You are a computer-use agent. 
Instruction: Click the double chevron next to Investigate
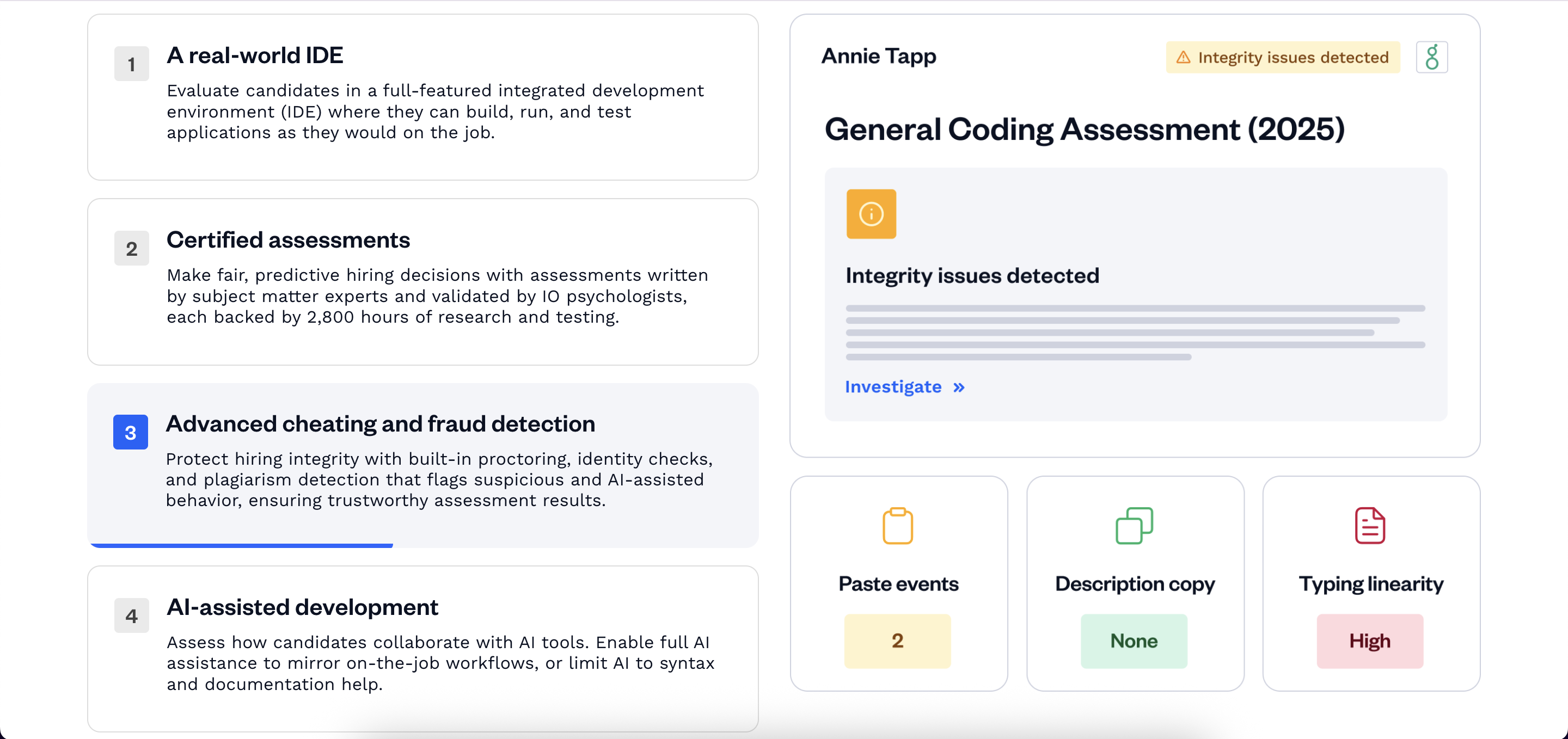(x=959, y=387)
